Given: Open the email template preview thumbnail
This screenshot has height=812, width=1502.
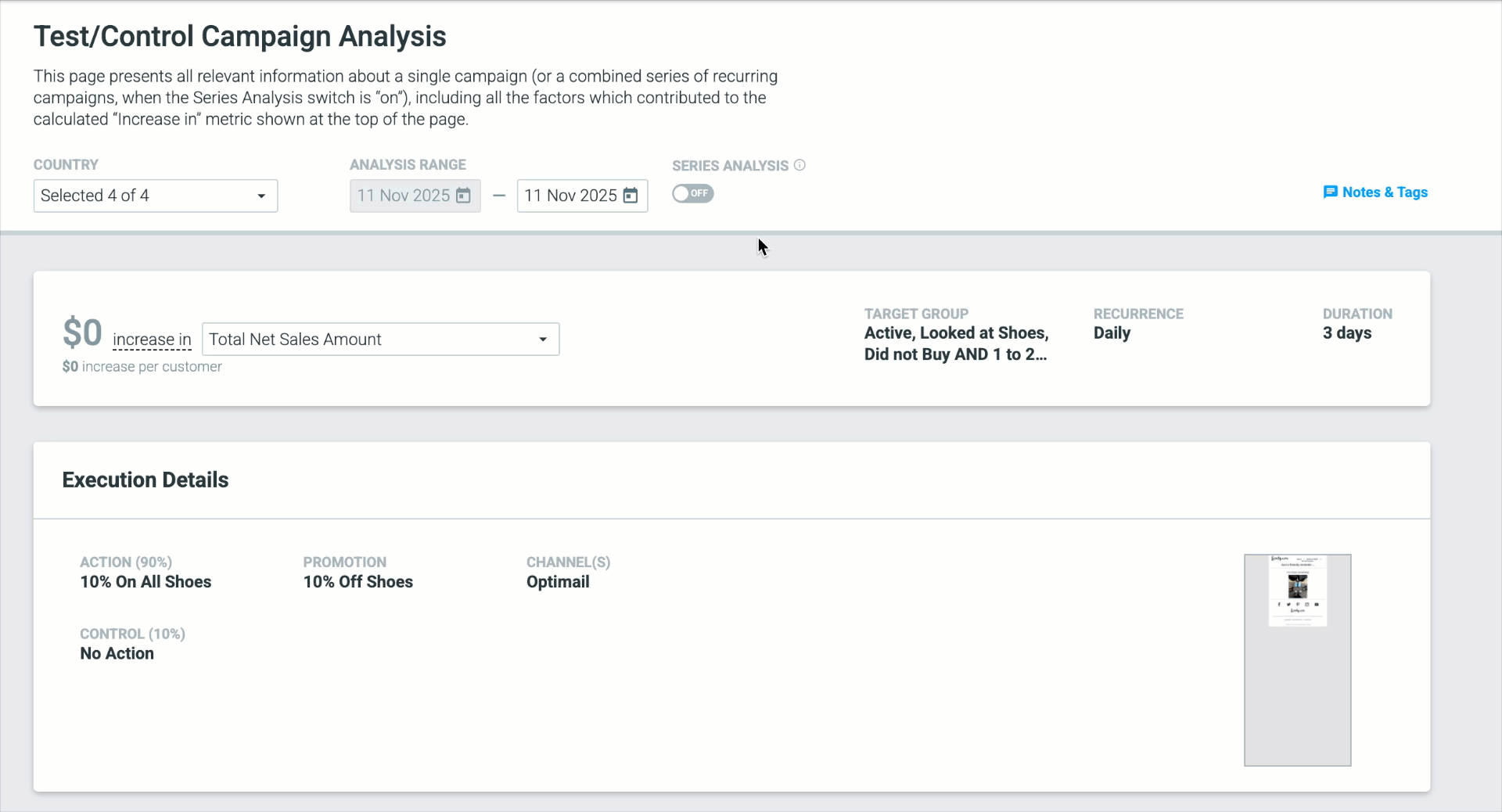Looking at the screenshot, I should pos(1297,660).
